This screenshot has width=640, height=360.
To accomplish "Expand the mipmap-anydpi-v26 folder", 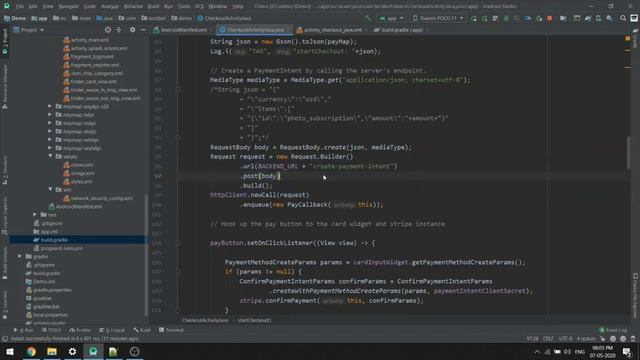I will [x=50, y=107].
